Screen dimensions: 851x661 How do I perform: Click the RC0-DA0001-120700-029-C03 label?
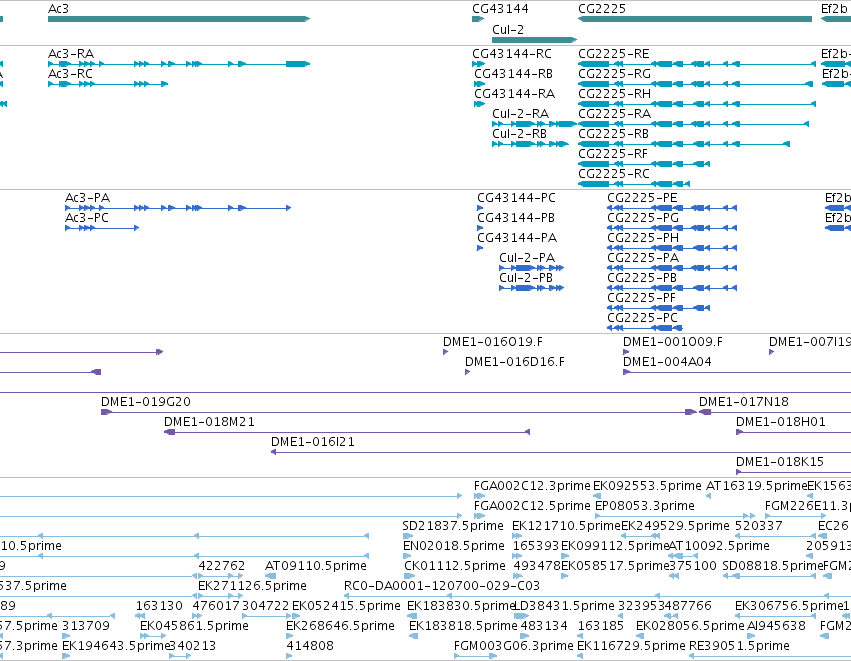(x=442, y=587)
